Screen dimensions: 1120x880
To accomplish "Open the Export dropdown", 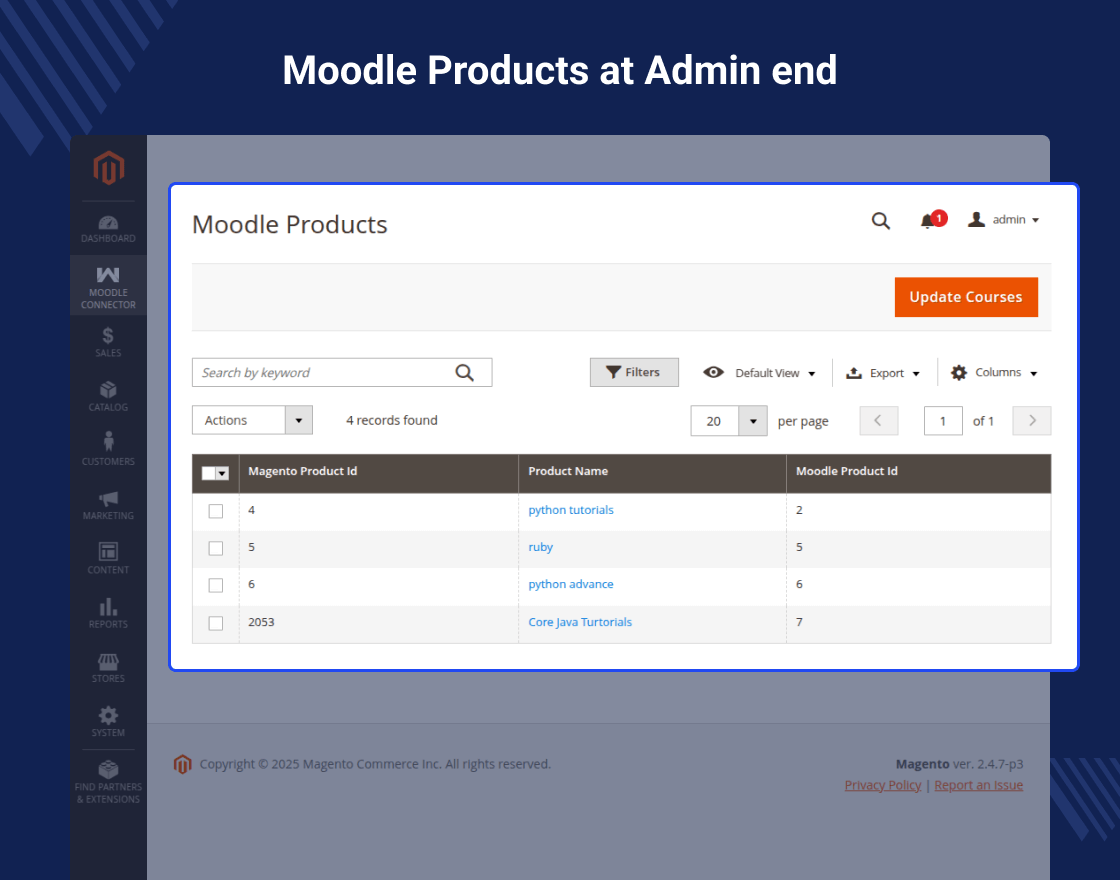I will point(883,373).
